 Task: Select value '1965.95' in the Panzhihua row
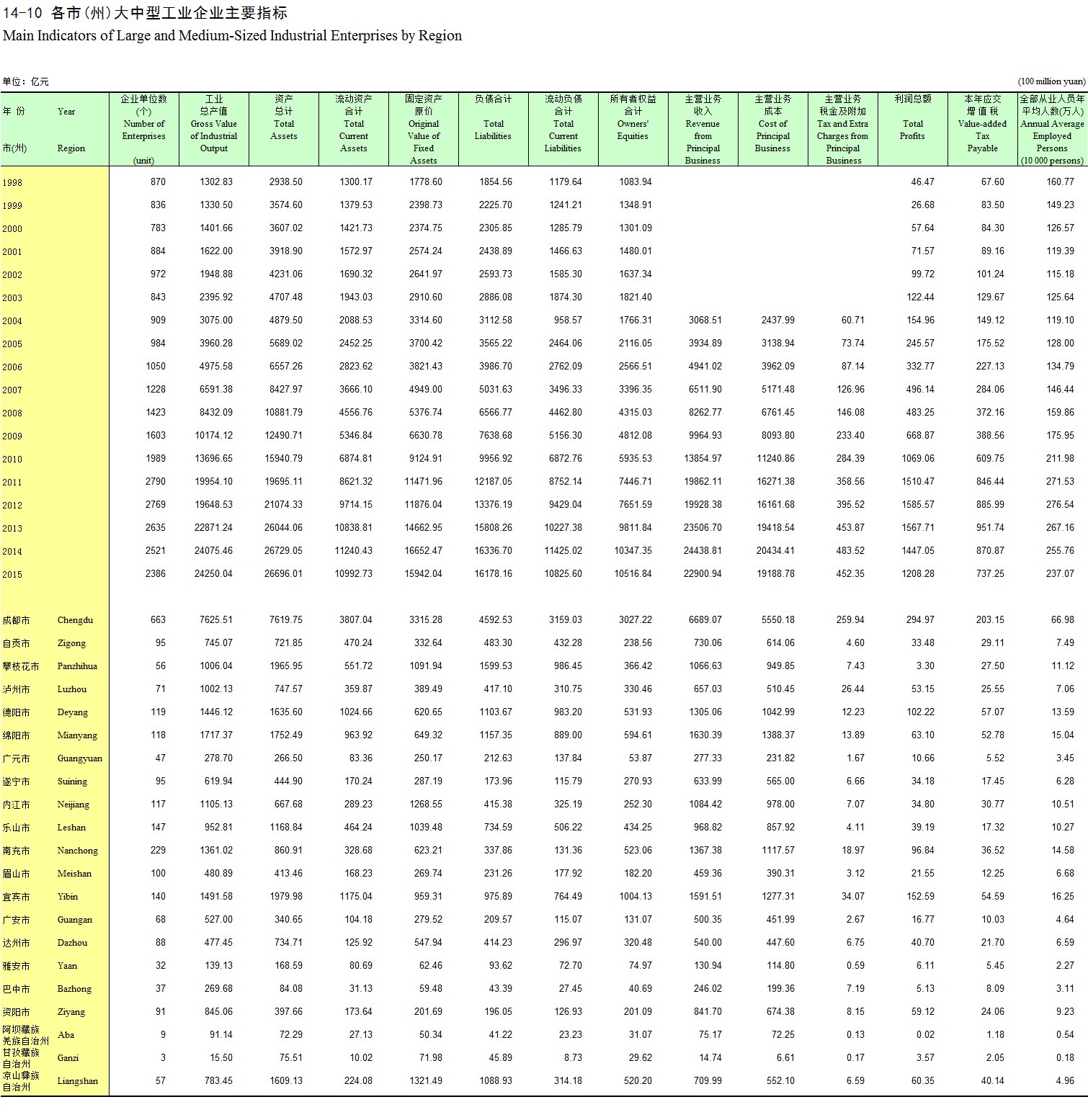point(286,666)
